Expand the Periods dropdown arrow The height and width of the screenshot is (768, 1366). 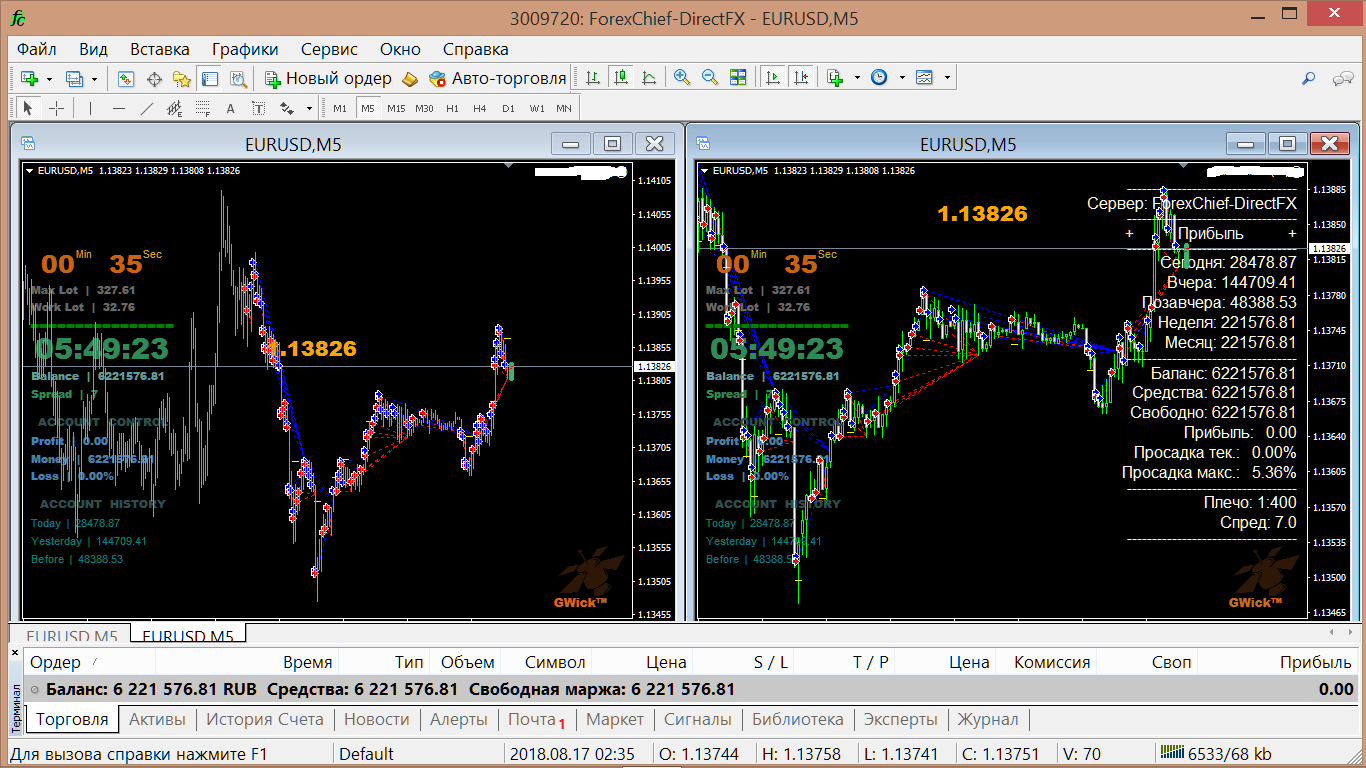[902, 78]
